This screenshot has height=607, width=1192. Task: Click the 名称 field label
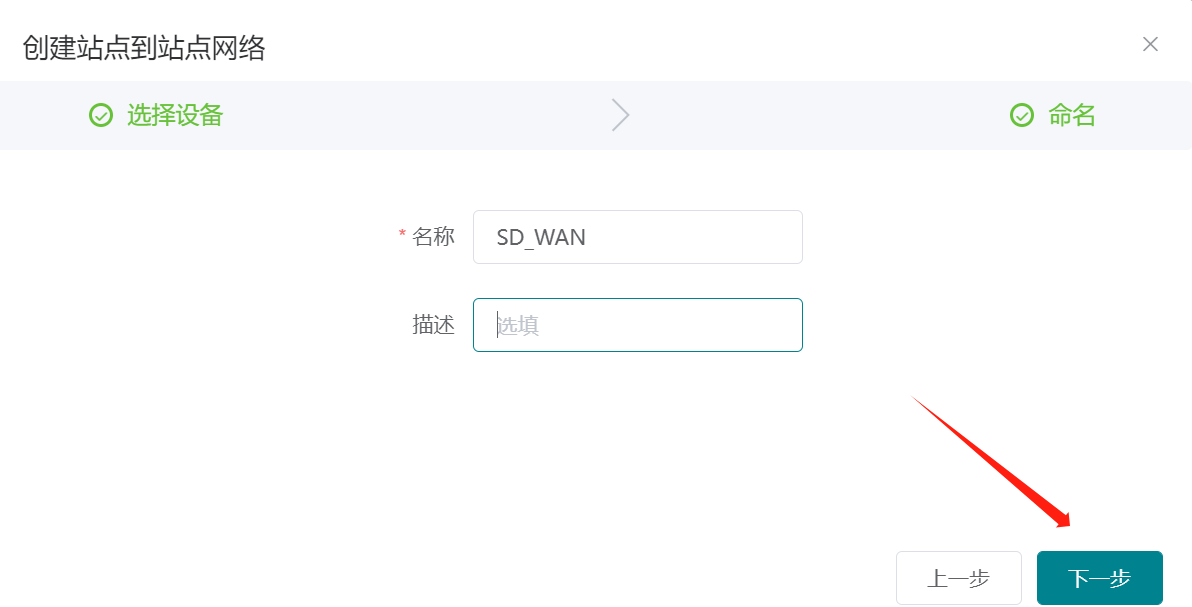(x=433, y=237)
